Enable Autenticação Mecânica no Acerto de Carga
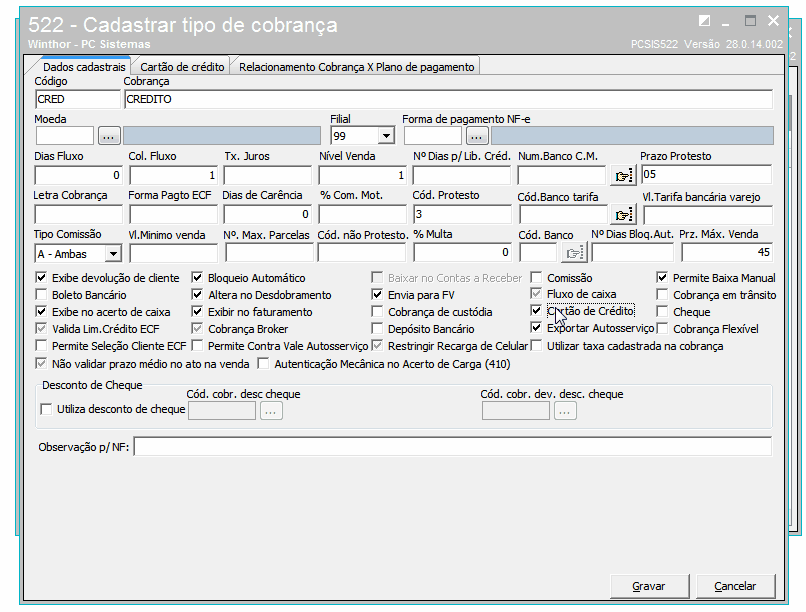806x612 pixels. tap(264, 364)
